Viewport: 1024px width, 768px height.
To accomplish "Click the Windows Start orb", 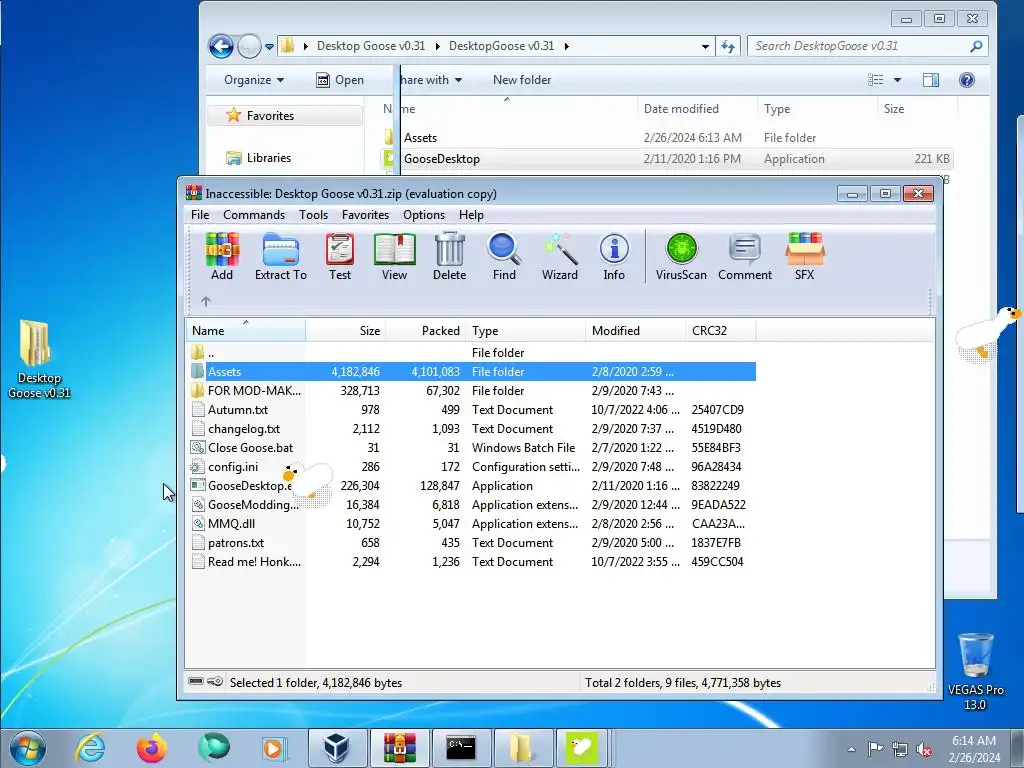I will (x=27, y=748).
